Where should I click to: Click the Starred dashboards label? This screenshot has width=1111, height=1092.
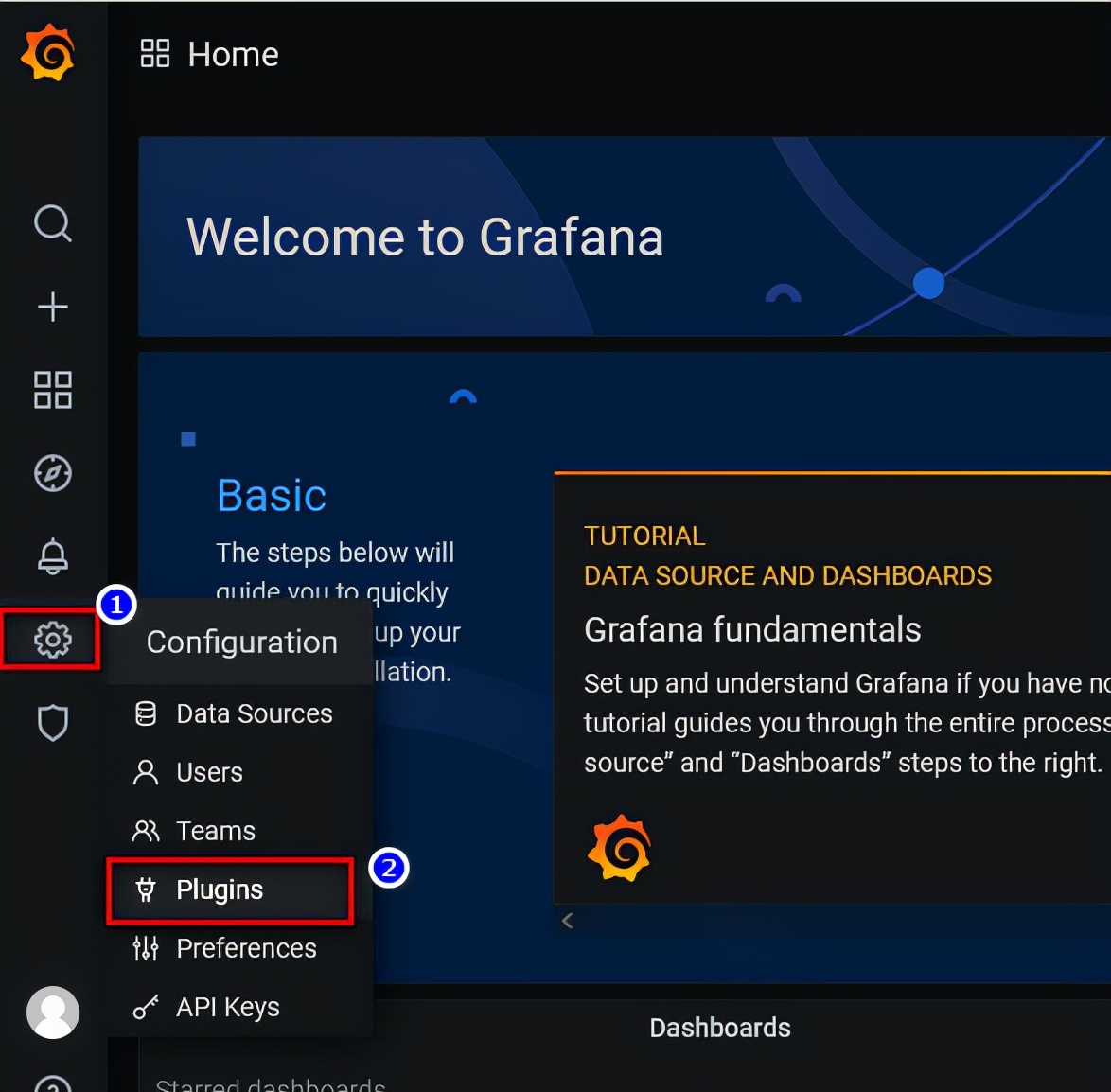[x=270, y=1084]
